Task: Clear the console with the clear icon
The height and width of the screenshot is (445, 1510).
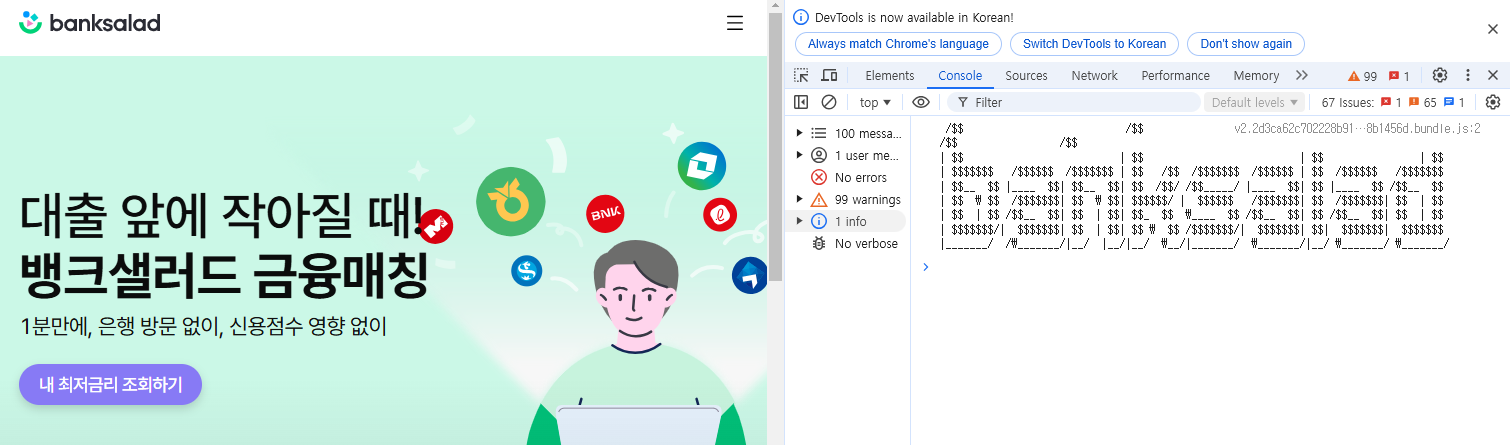Action: pos(829,102)
